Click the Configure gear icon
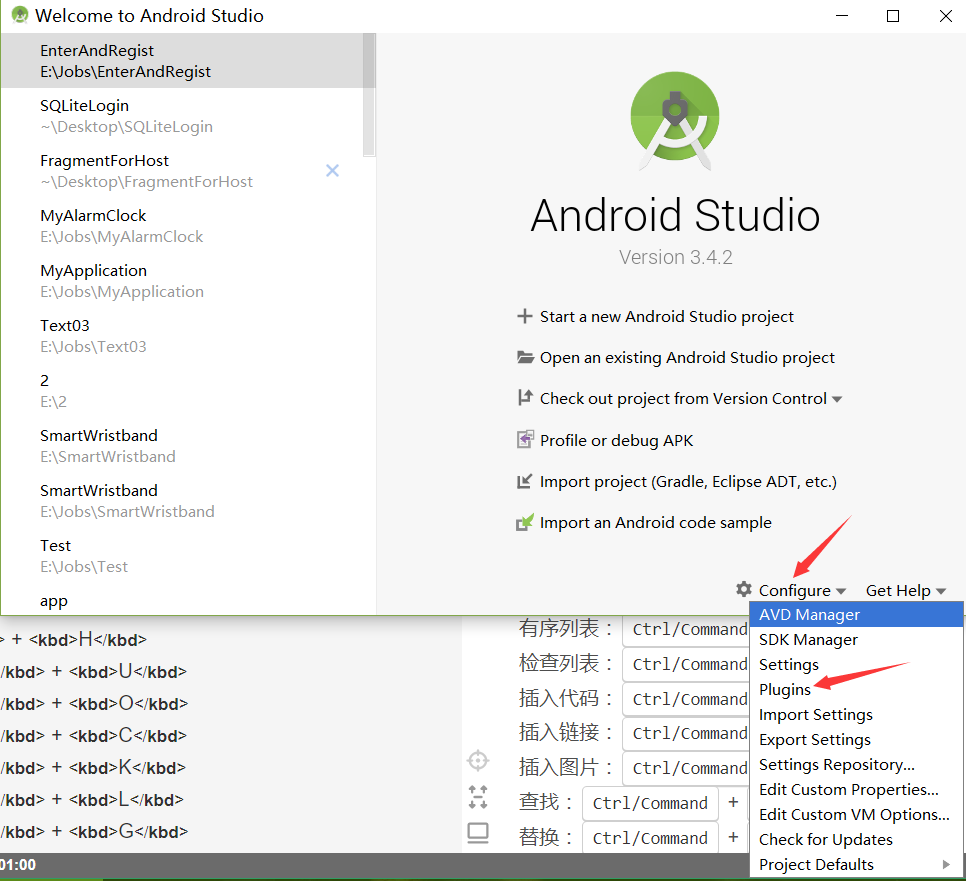This screenshot has width=966, height=881. [x=744, y=590]
